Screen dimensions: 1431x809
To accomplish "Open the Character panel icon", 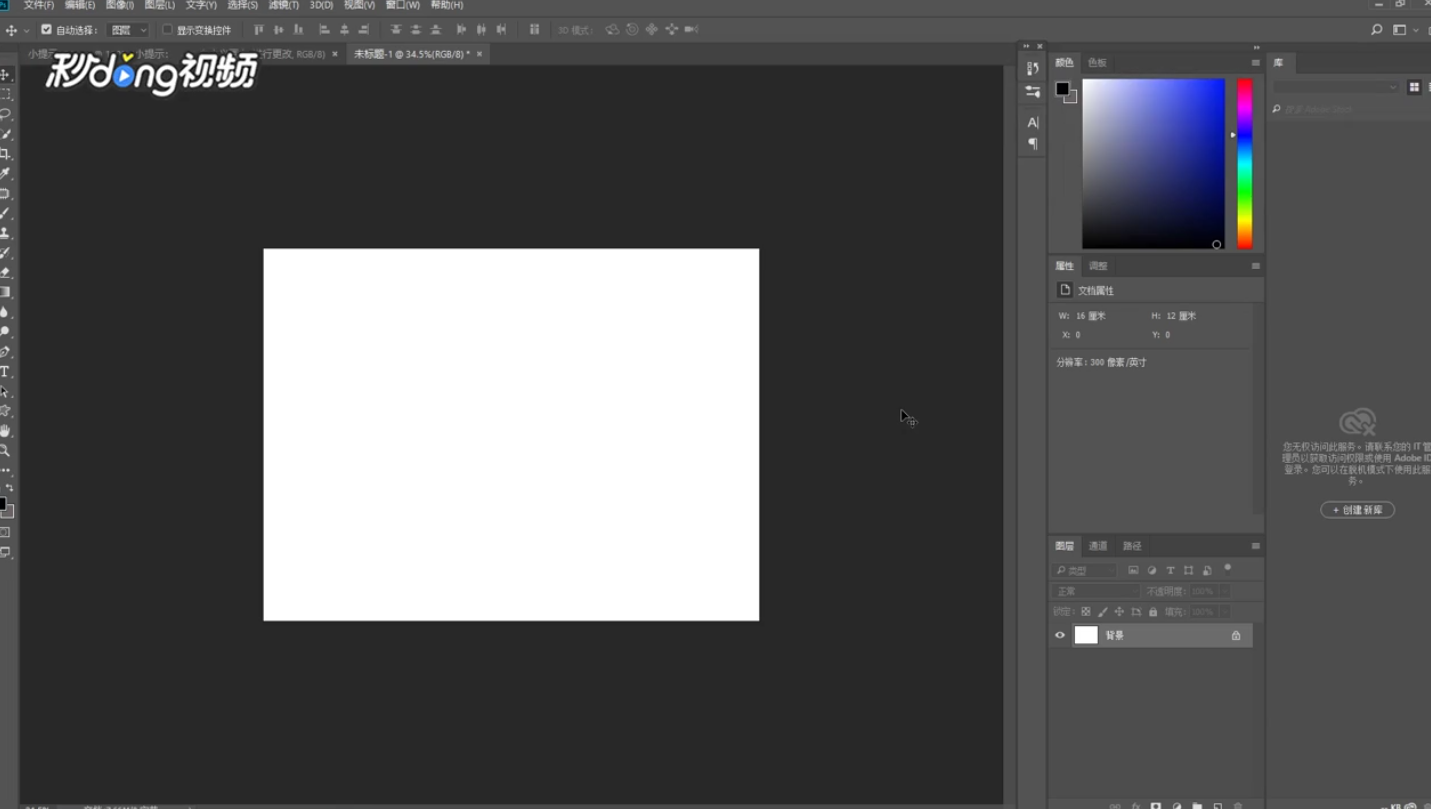I will click(x=1033, y=122).
